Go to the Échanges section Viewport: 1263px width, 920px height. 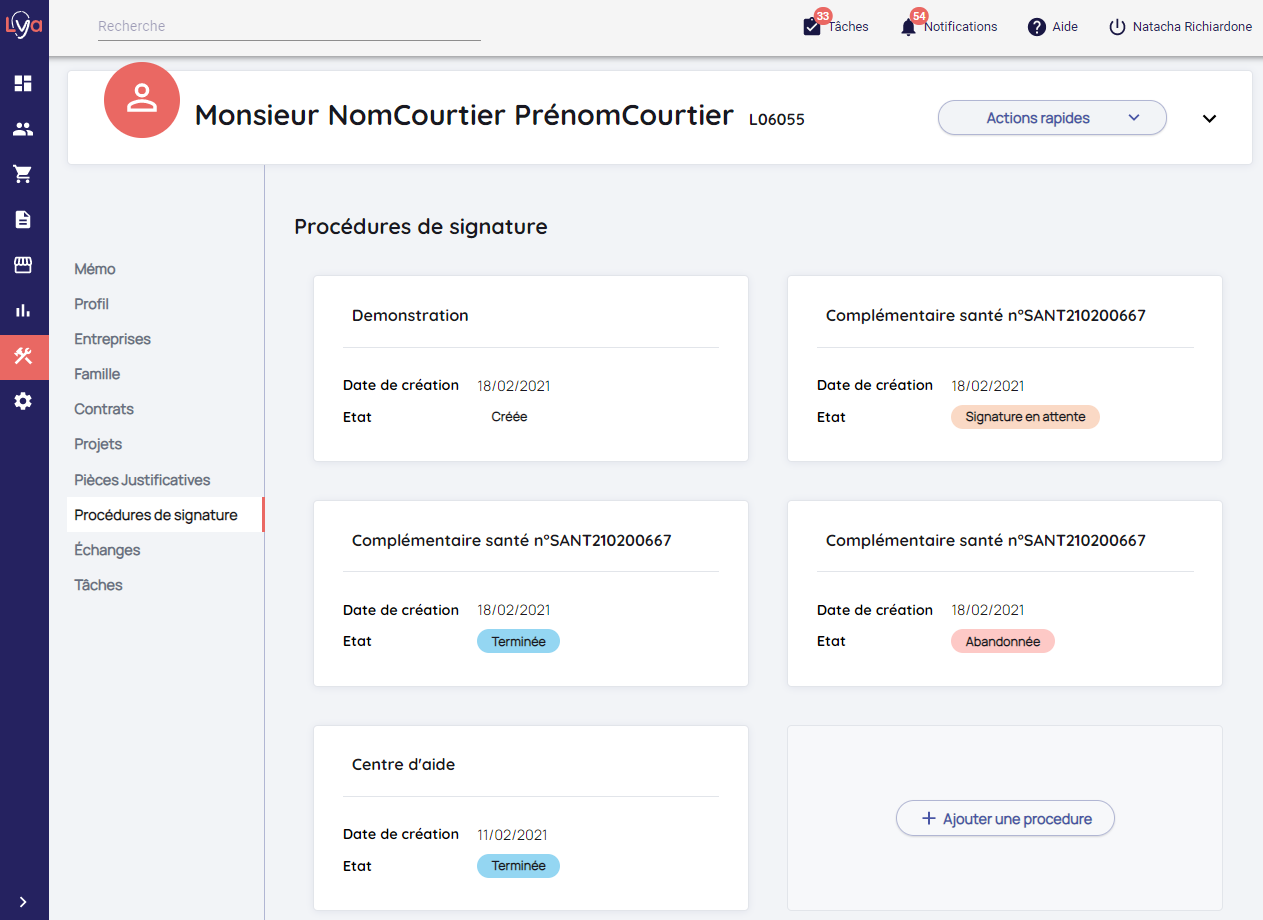(107, 550)
